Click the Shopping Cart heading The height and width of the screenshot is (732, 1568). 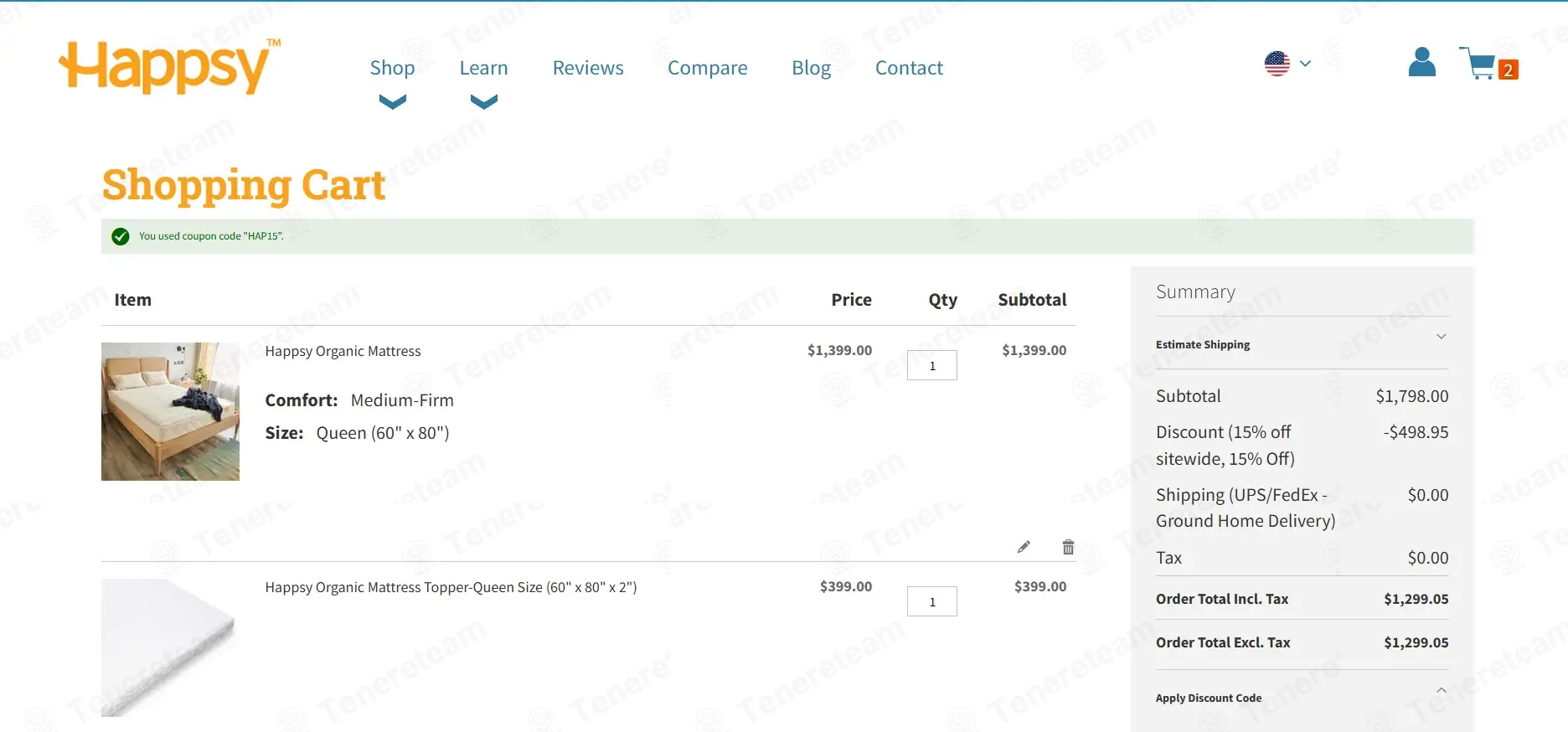point(244,185)
